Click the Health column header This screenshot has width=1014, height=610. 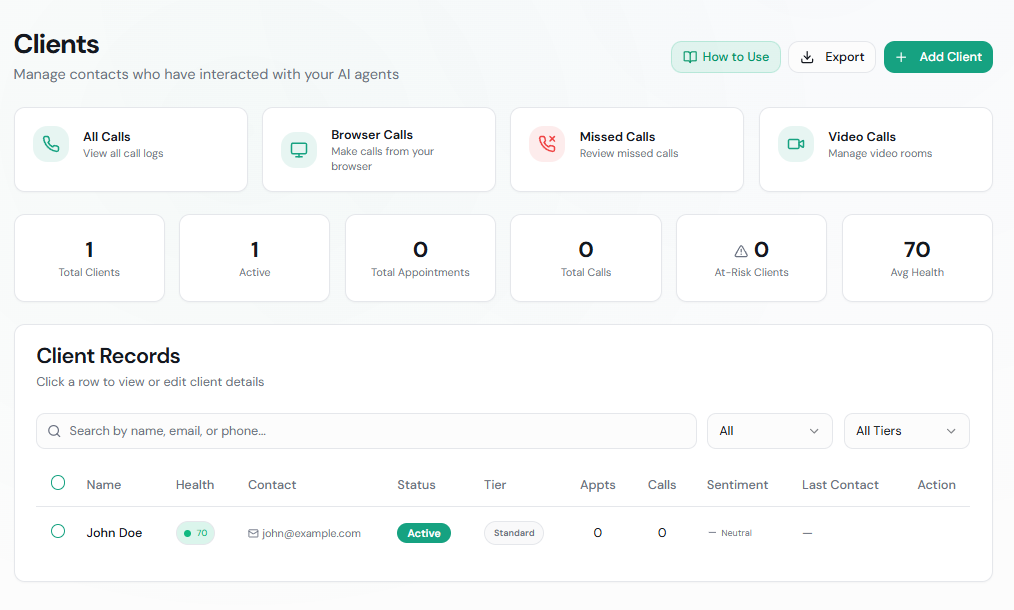tap(195, 485)
